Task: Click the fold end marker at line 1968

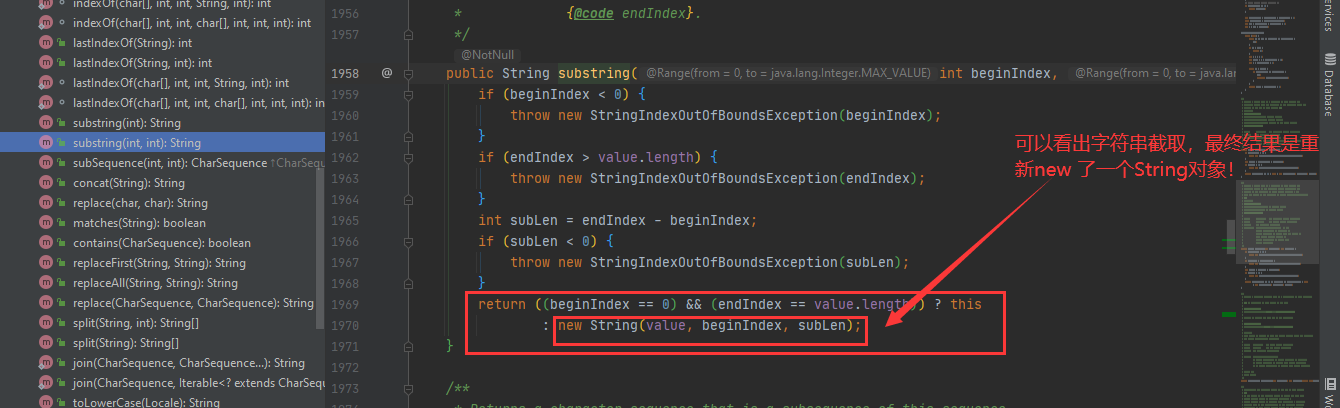Action: (408, 283)
